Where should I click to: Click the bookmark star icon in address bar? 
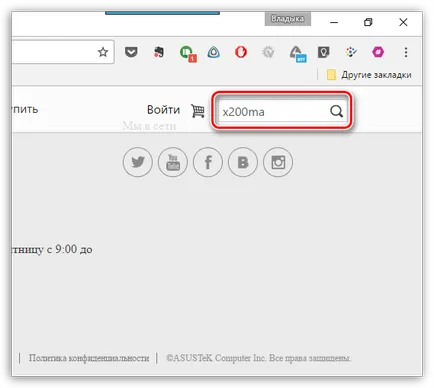(103, 52)
